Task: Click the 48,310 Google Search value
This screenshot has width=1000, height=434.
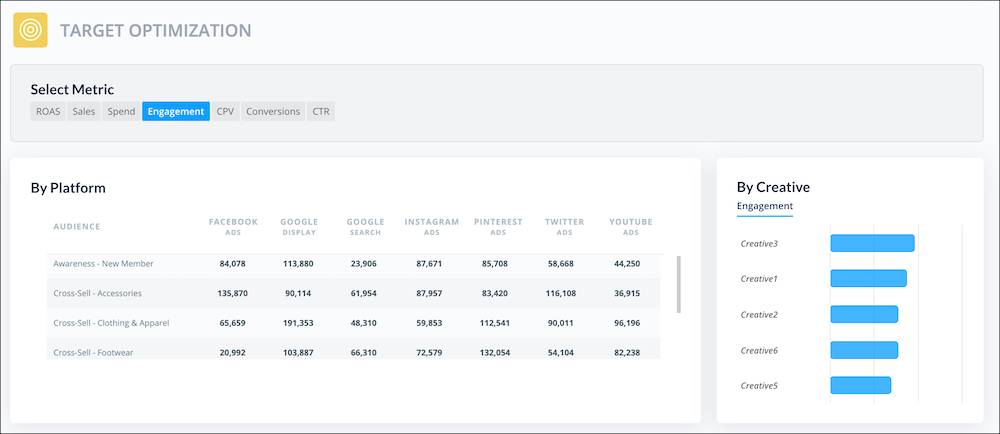Action: tap(364, 323)
